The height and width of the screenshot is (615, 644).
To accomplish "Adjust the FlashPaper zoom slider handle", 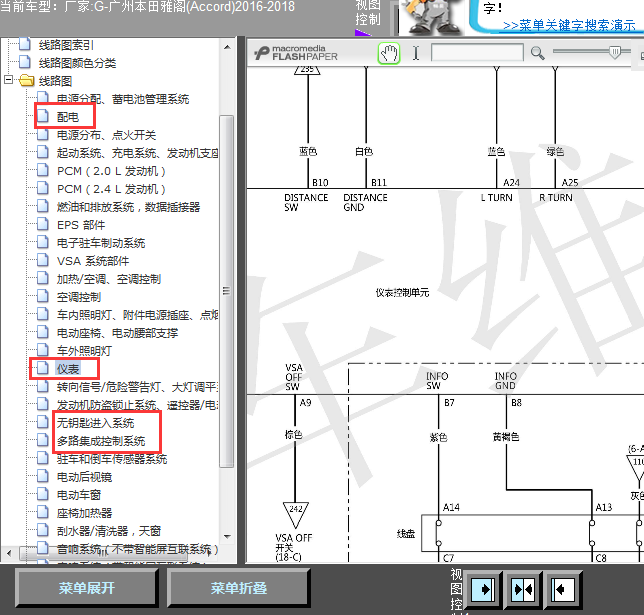I will pyautogui.click(x=615, y=52).
